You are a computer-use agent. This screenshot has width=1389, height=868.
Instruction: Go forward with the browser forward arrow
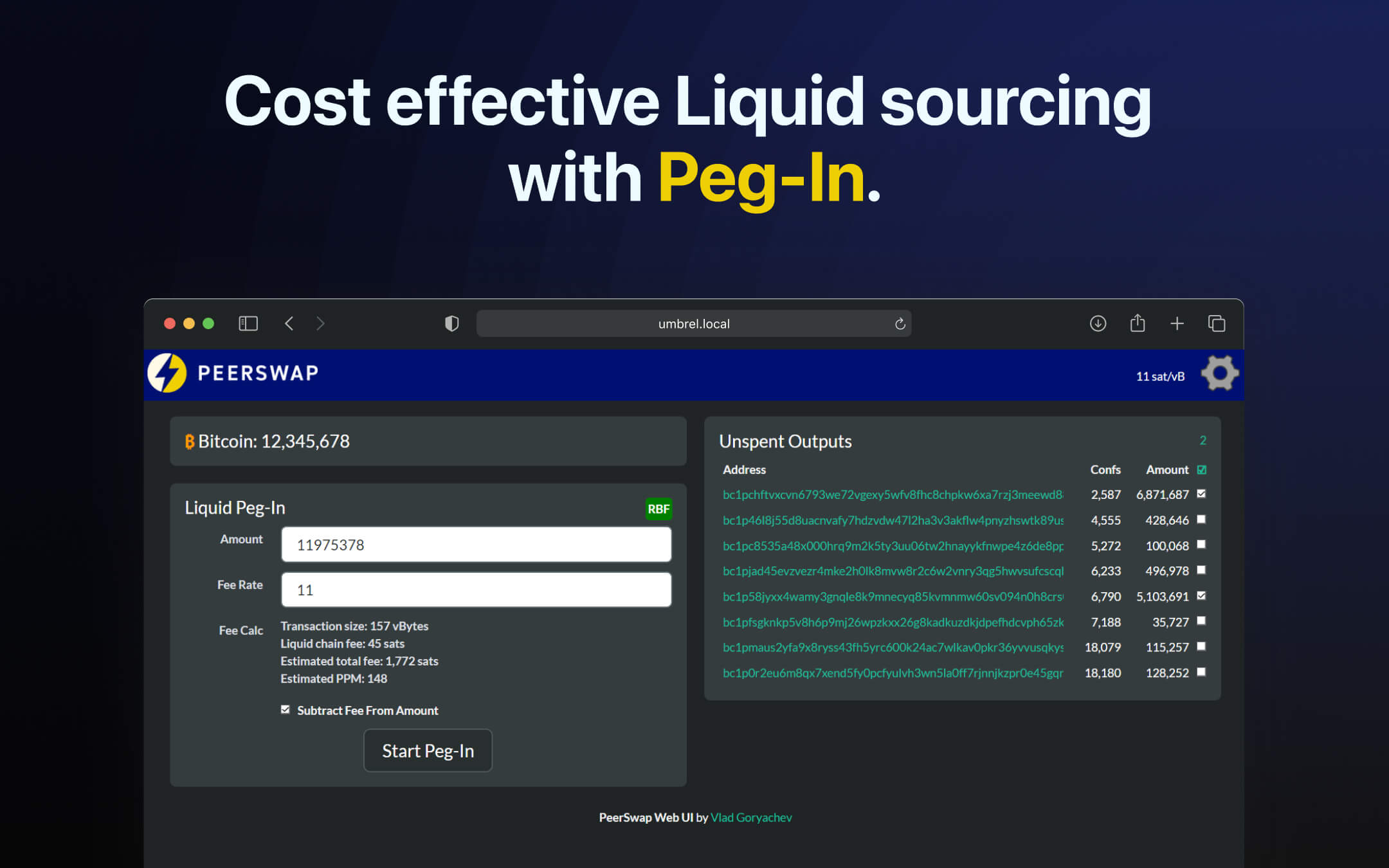320,323
